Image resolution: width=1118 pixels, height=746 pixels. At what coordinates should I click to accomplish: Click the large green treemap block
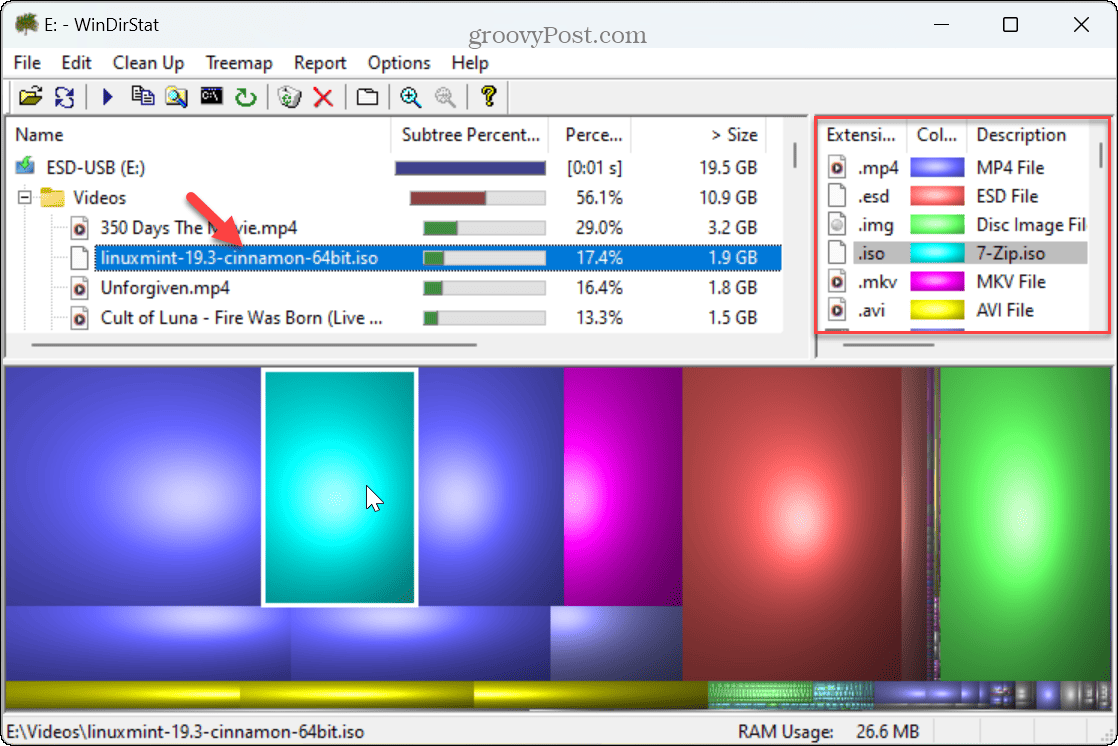coord(1025,520)
